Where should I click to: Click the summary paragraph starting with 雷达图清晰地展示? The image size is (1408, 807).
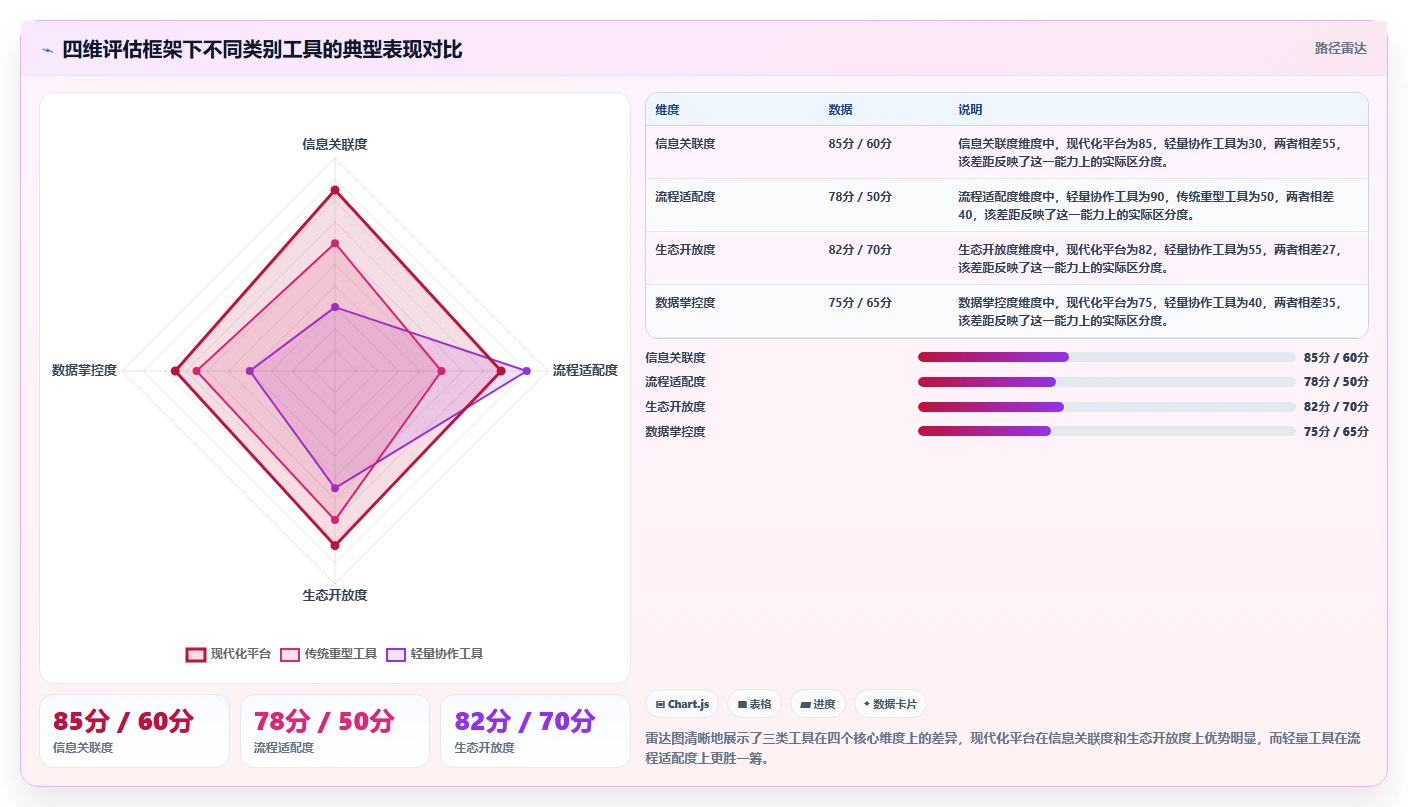(1003, 748)
